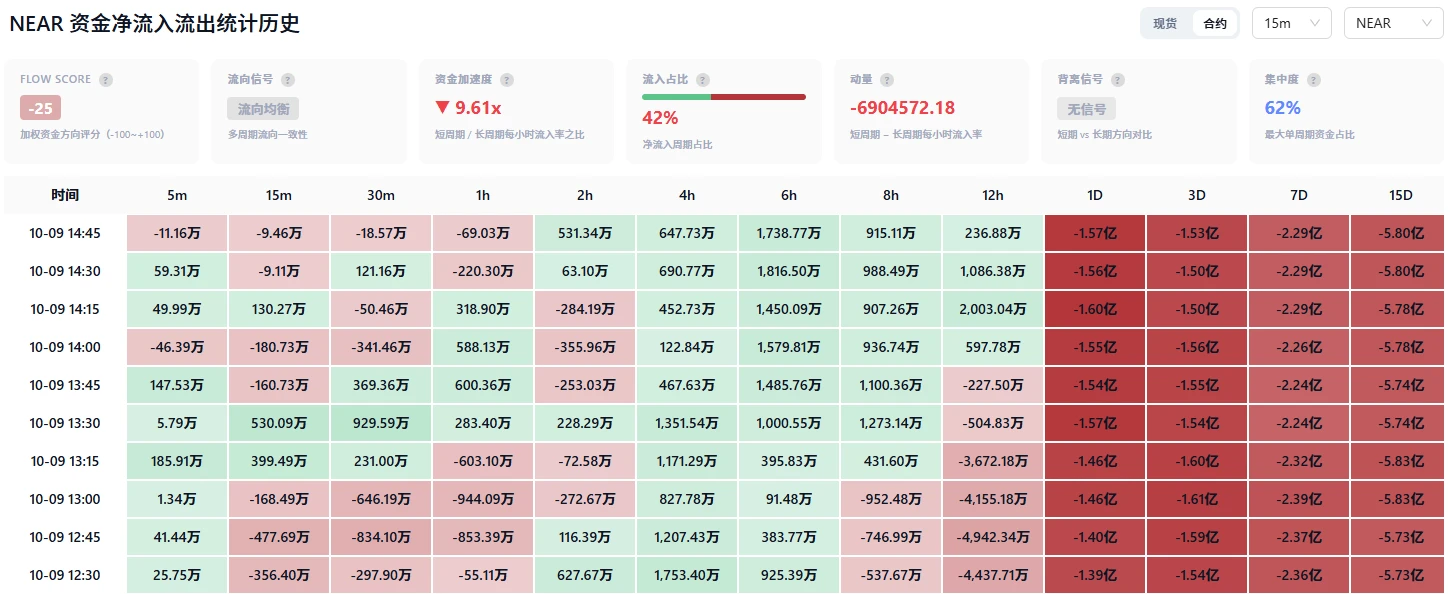Click the 9.61x acceleration value

(478, 108)
